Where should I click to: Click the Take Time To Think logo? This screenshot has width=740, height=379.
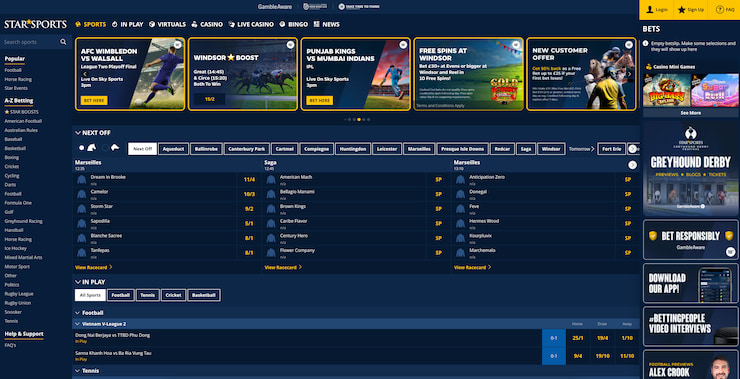pyautogui.click(x=359, y=7)
